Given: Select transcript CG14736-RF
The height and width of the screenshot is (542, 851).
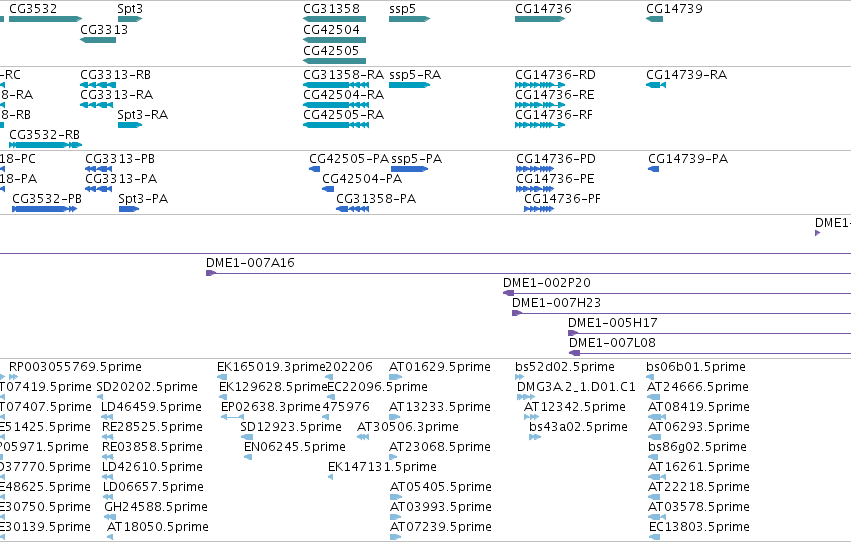Looking at the screenshot, I should click(x=540, y=125).
